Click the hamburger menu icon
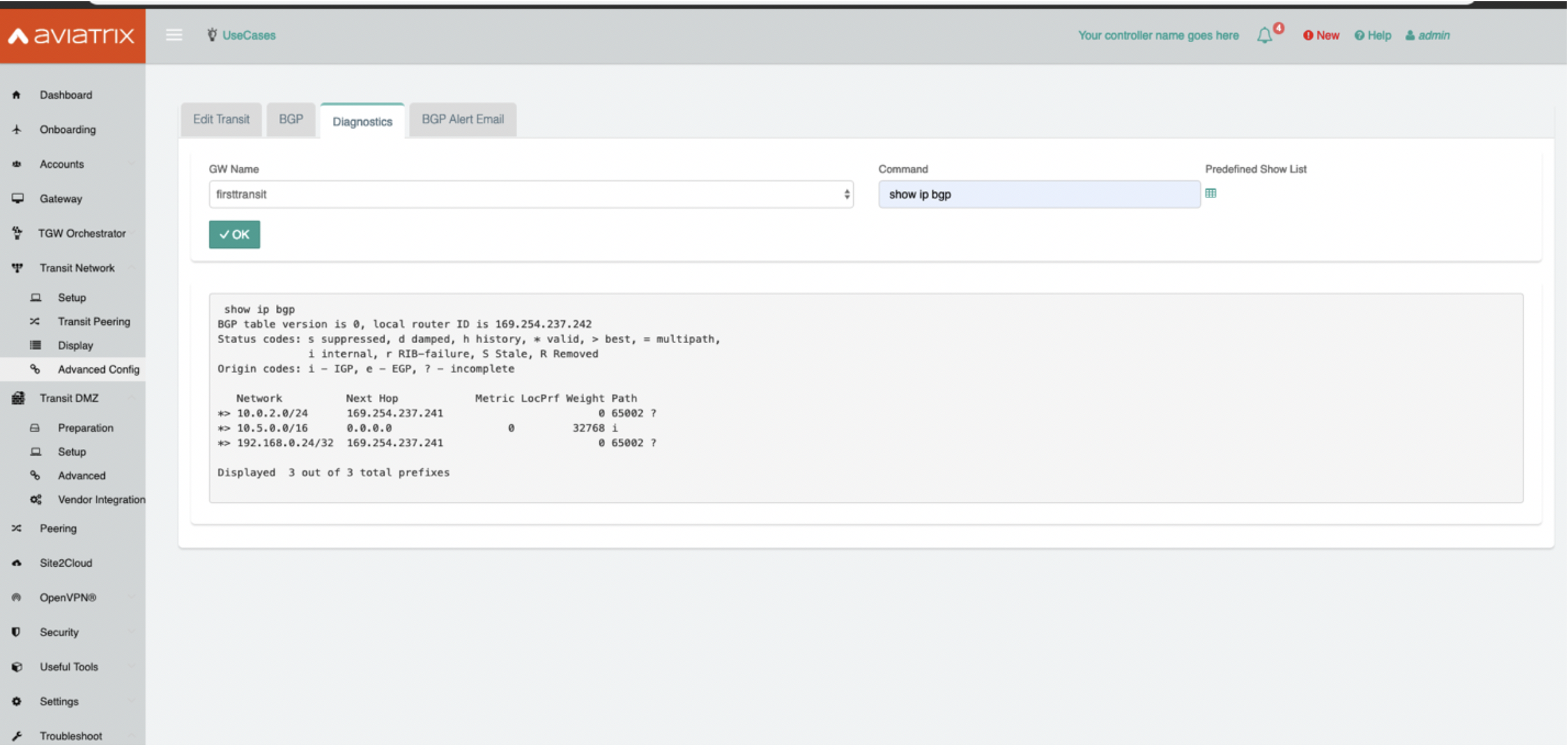 (x=174, y=35)
